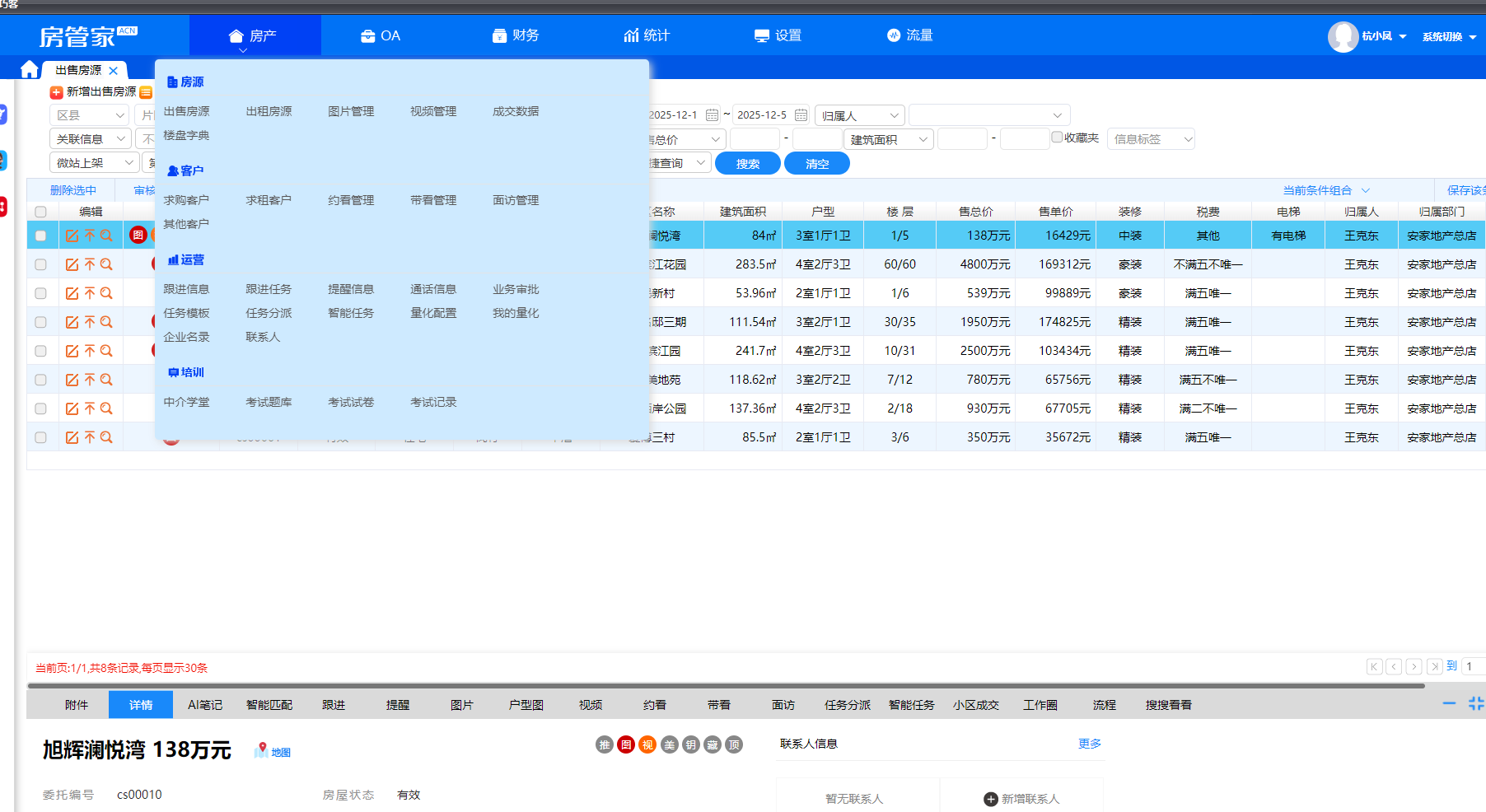Screen dimensions: 1486x812
Task: Open the calendar icon next to 2025-12-1
Action: (x=713, y=115)
